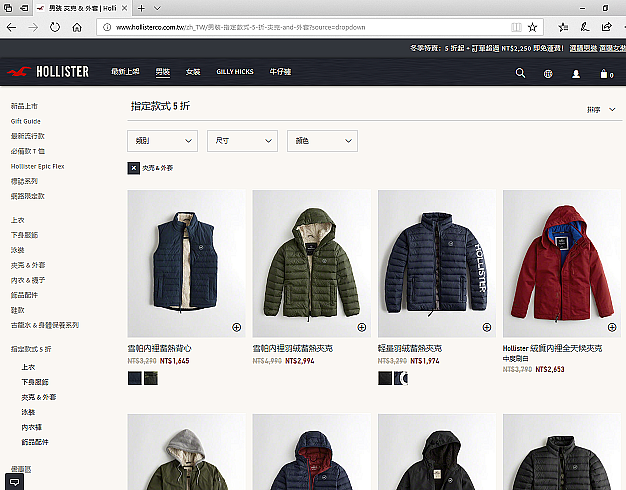The image size is (626, 490).
Task: Open a new browser tab with plus
Action: coord(141,8)
